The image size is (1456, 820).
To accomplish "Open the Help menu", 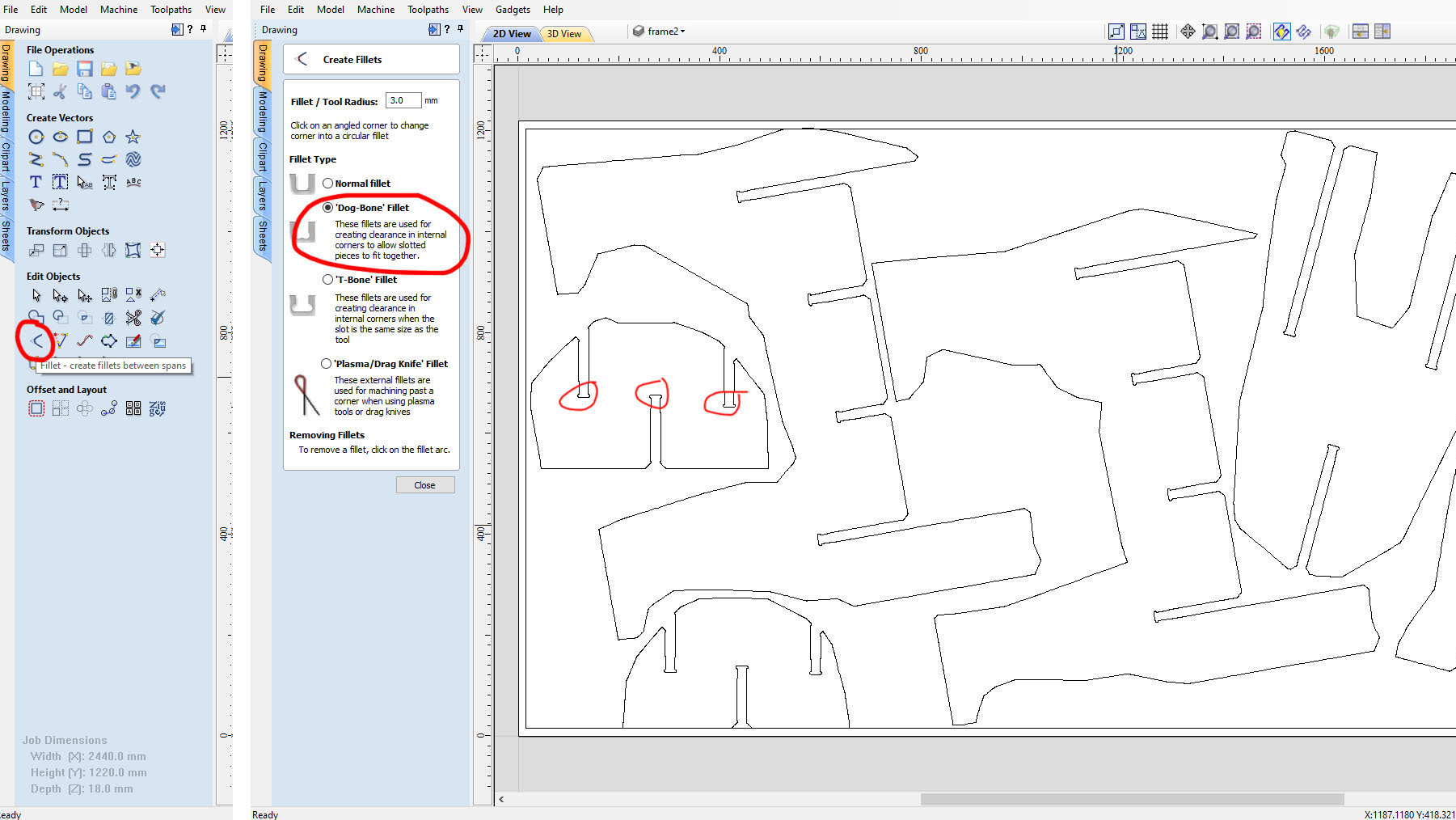I will pyautogui.click(x=553, y=10).
